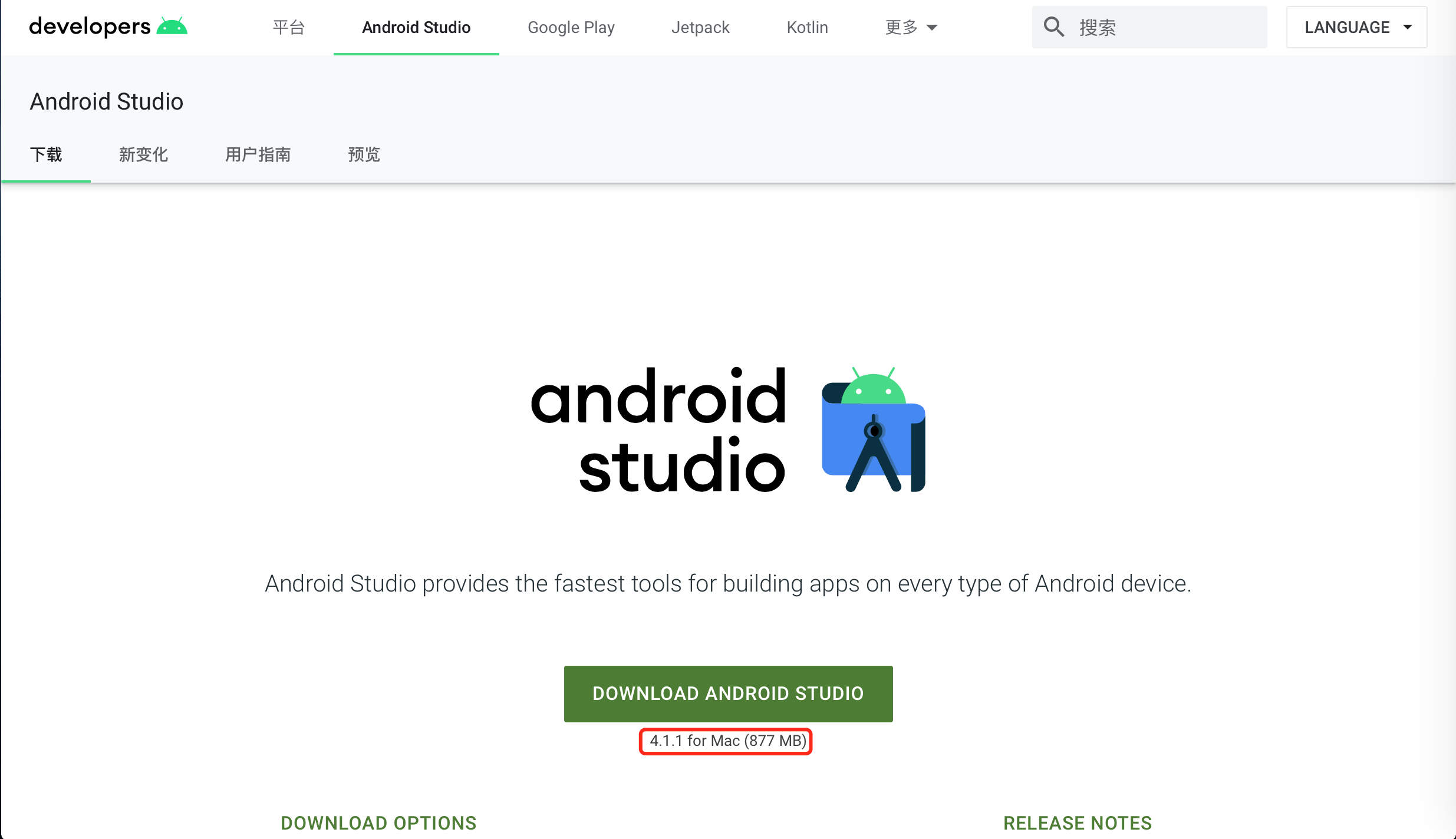This screenshot has width=1456, height=839.
Task: Toggle the 平台 navigation menu
Action: pos(290,28)
